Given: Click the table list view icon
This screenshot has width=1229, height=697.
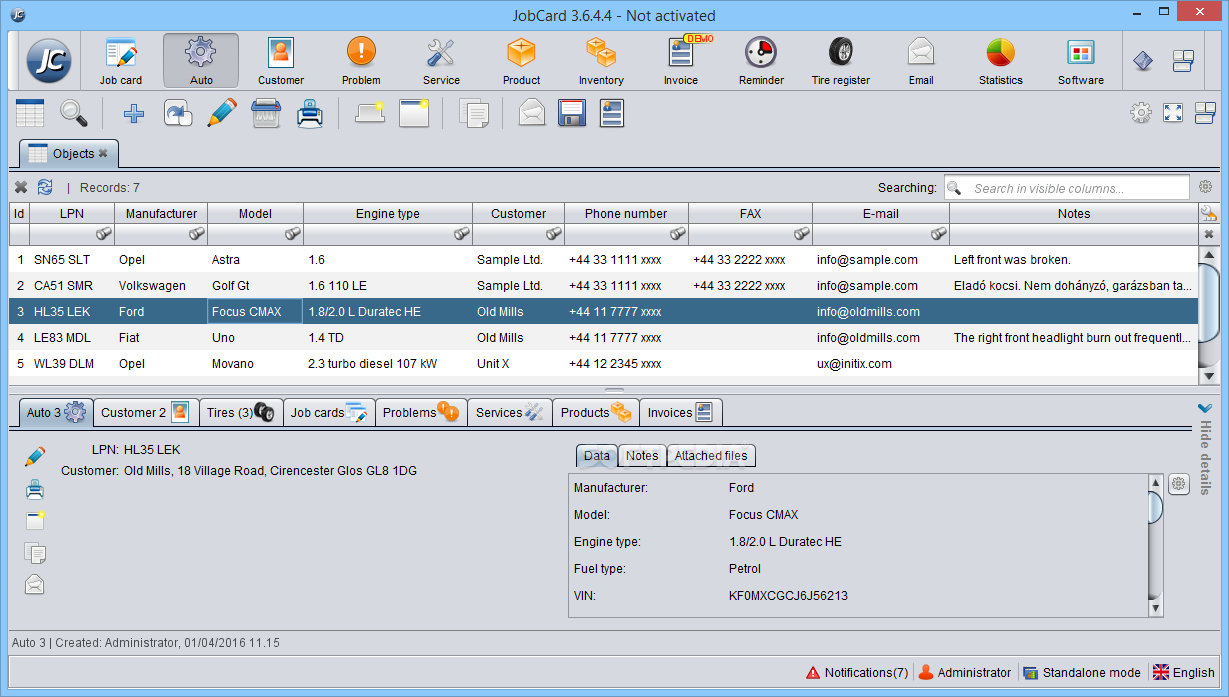Looking at the screenshot, I should pyautogui.click(x=30, y=113).
